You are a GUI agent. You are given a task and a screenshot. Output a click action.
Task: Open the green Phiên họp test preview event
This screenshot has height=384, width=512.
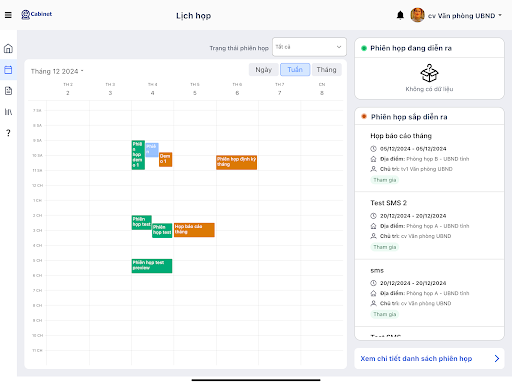click(152, 266)
